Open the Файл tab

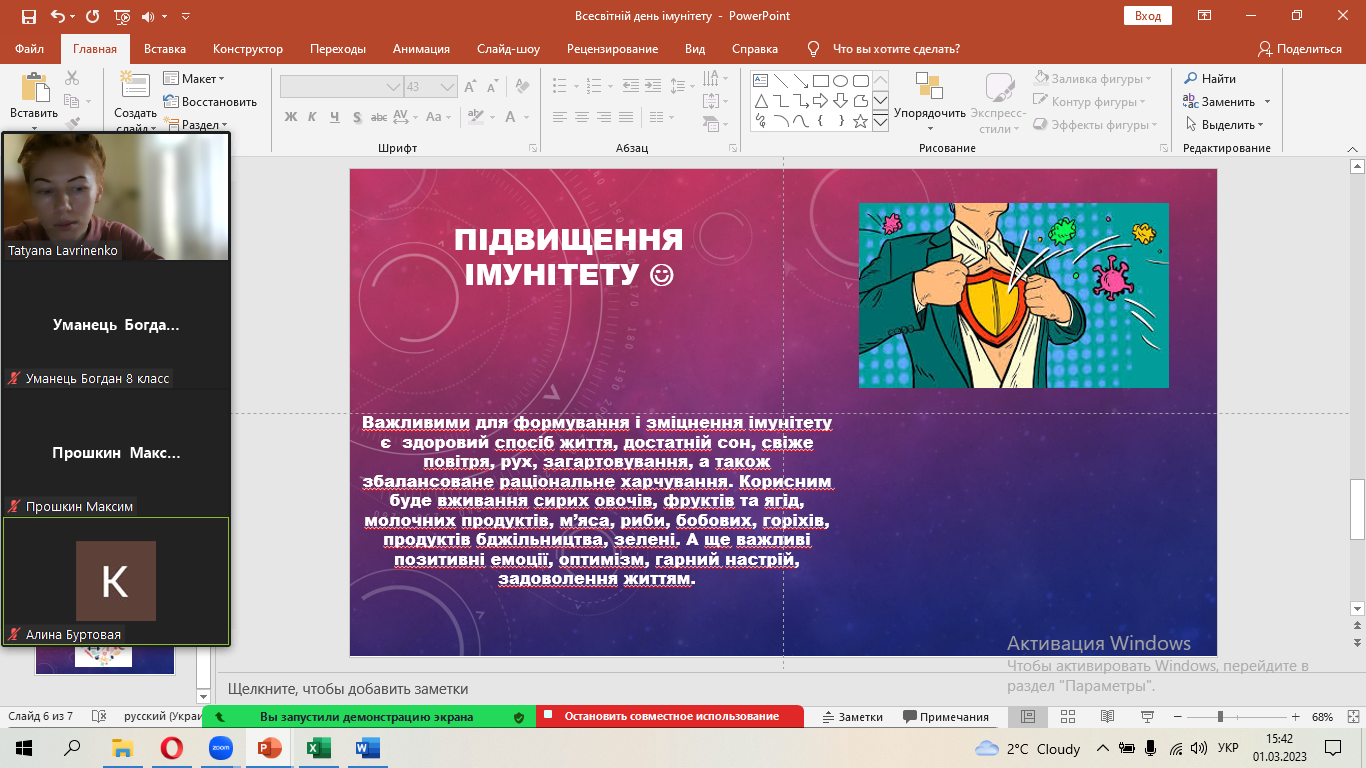click(x=29, y=49)
